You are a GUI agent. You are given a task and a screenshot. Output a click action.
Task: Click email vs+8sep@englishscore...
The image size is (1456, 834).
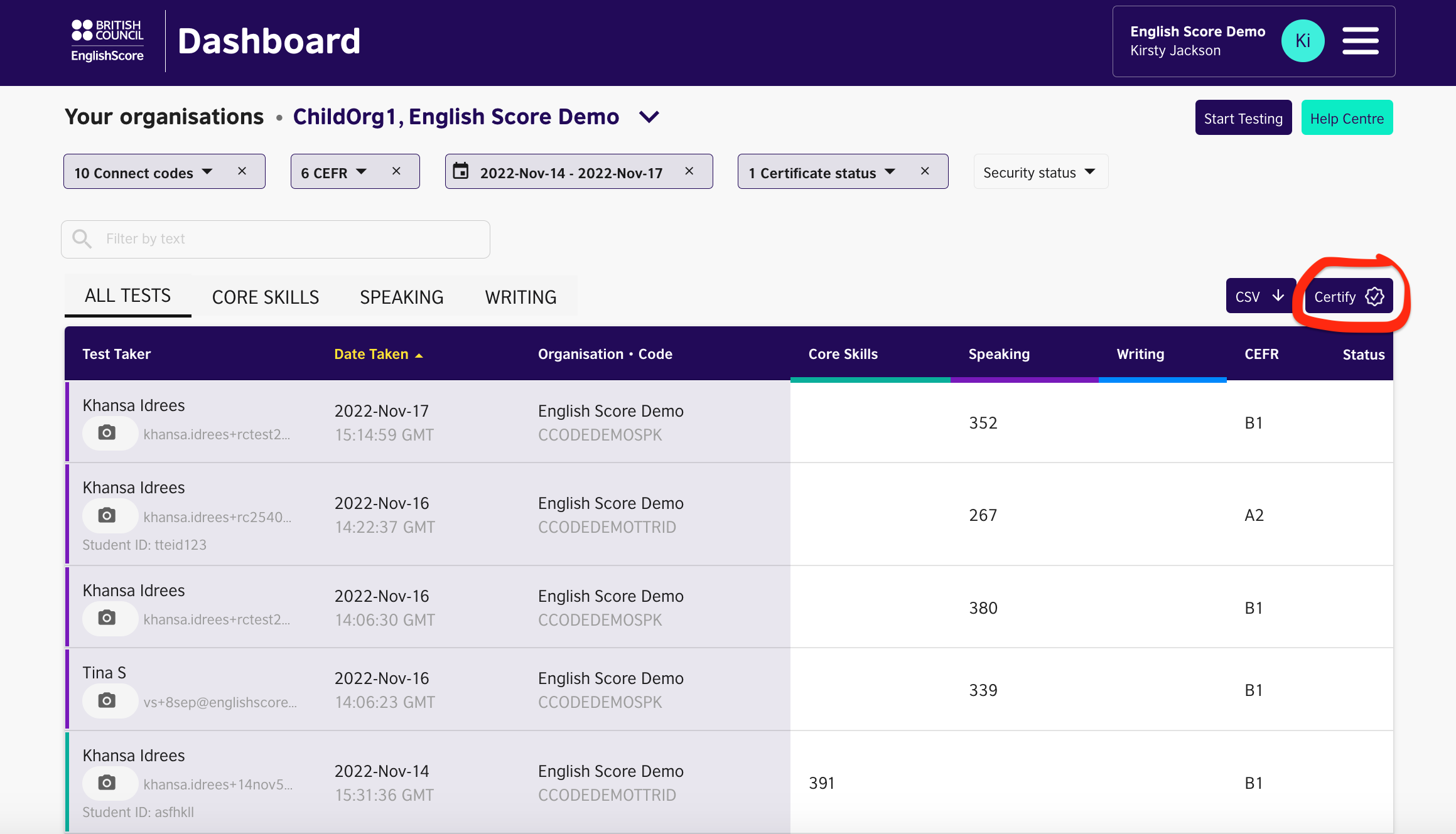tap(220, 702)
